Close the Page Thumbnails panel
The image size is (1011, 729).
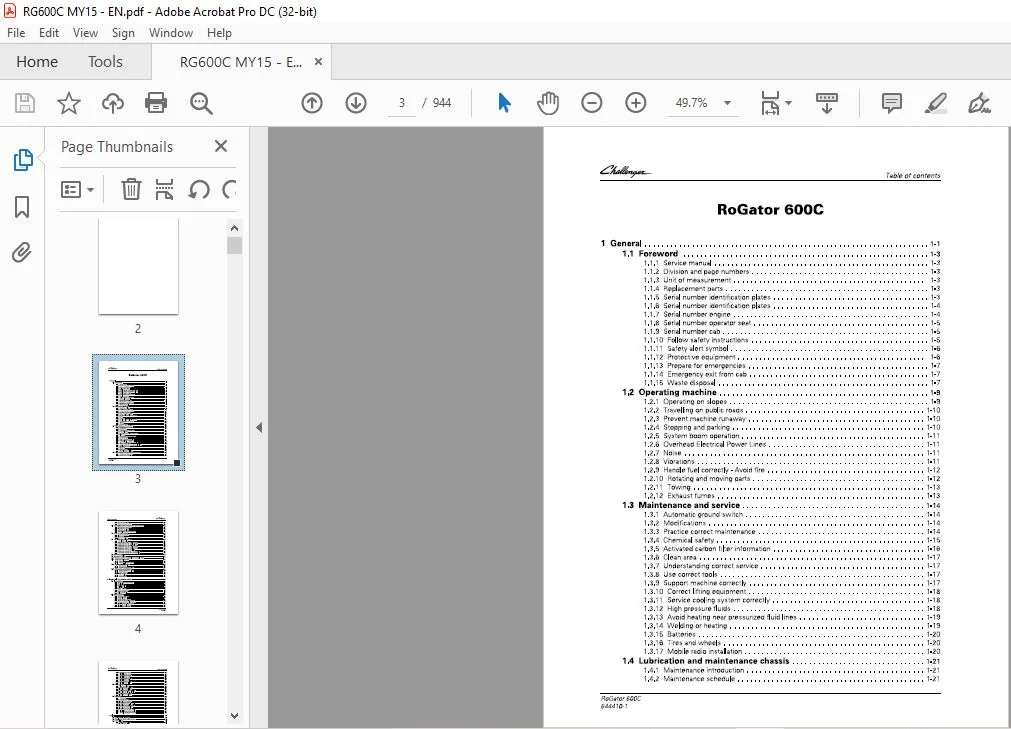coord(221,146)
